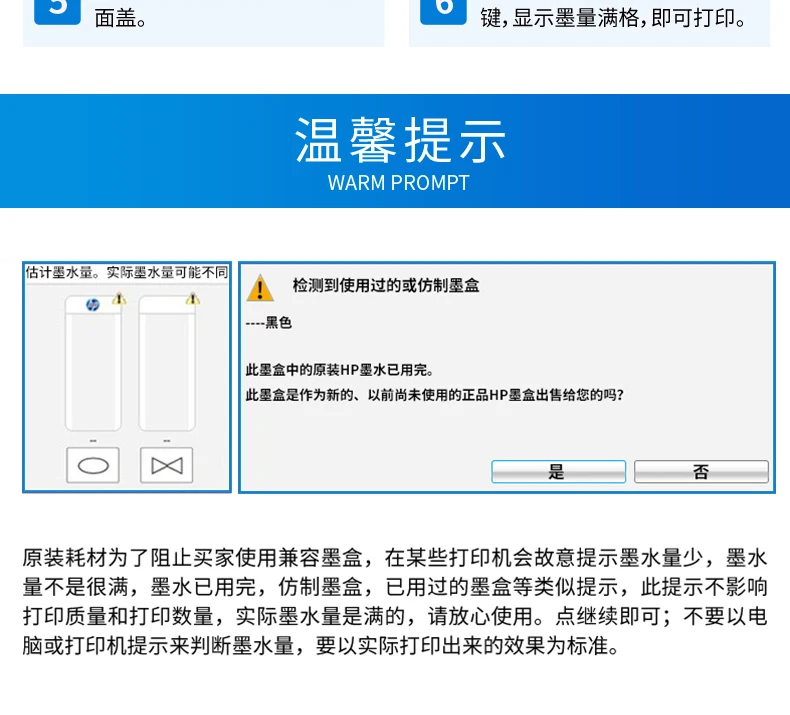
Task: Click the right ink level gauge
Action: pyautogui.click(x=167, y=363)
